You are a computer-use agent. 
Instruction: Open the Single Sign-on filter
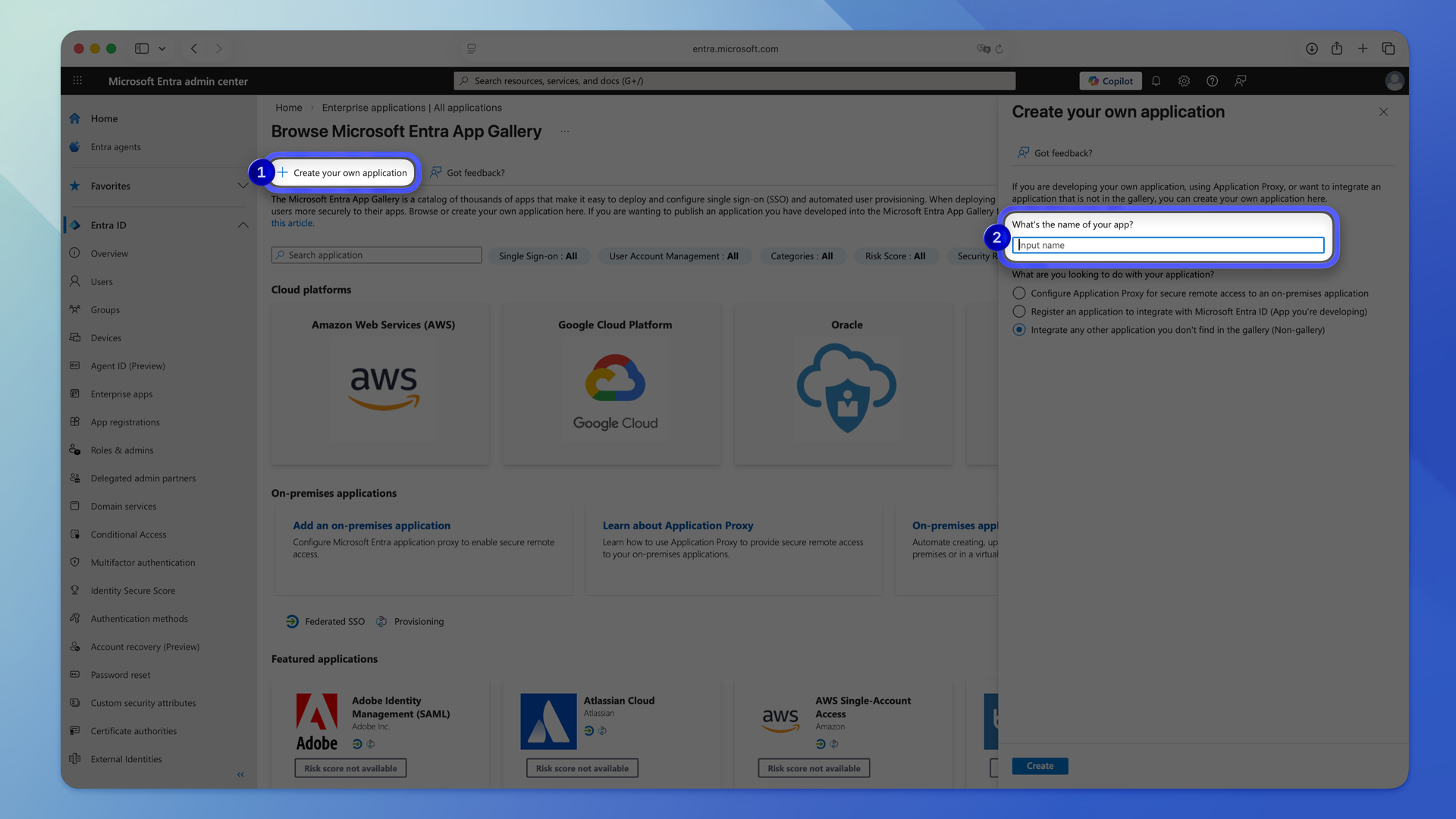tap(538, 256)
